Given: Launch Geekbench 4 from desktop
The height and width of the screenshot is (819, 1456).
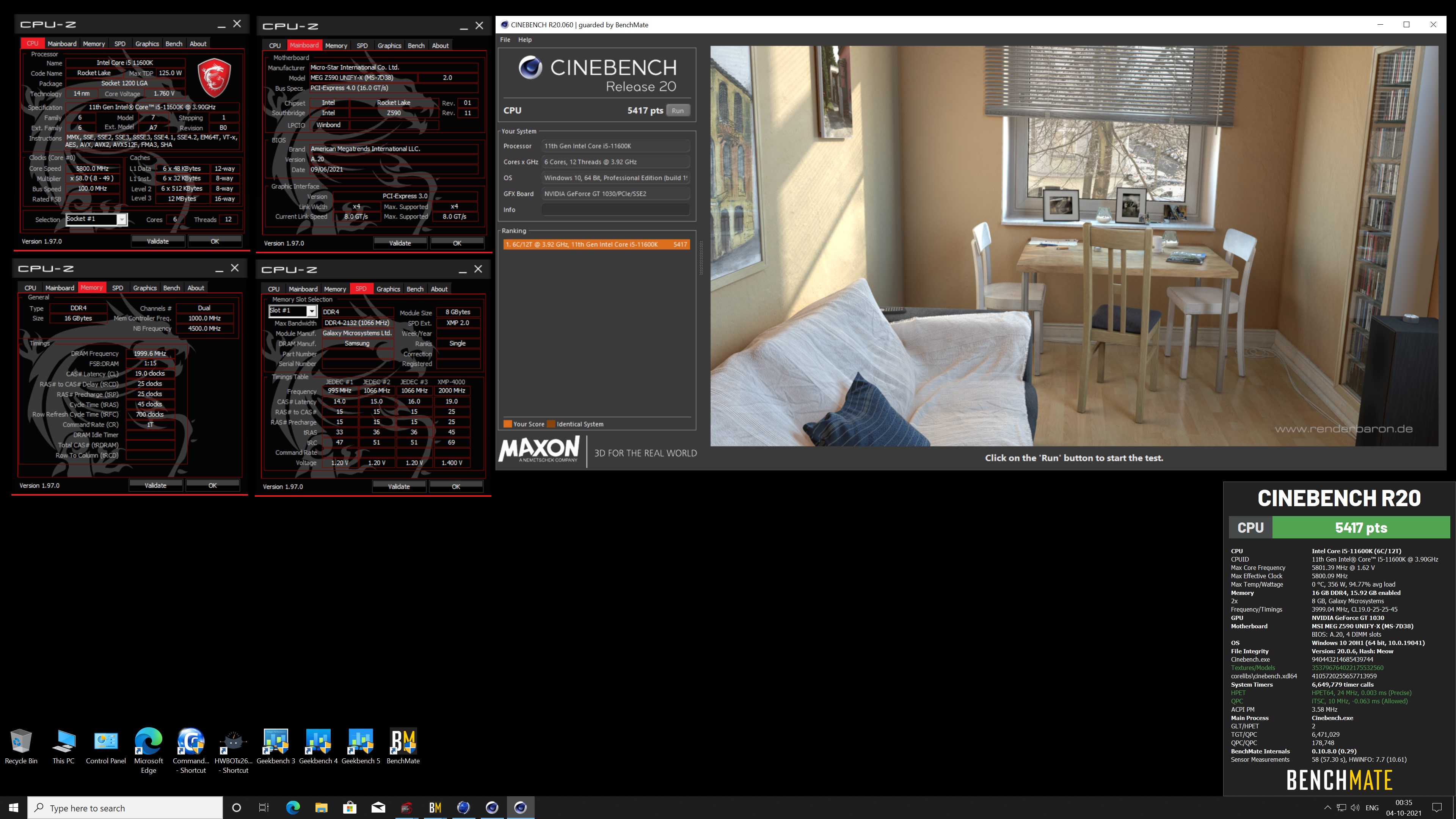Looking at the screenshot, I should click(318, 746).
